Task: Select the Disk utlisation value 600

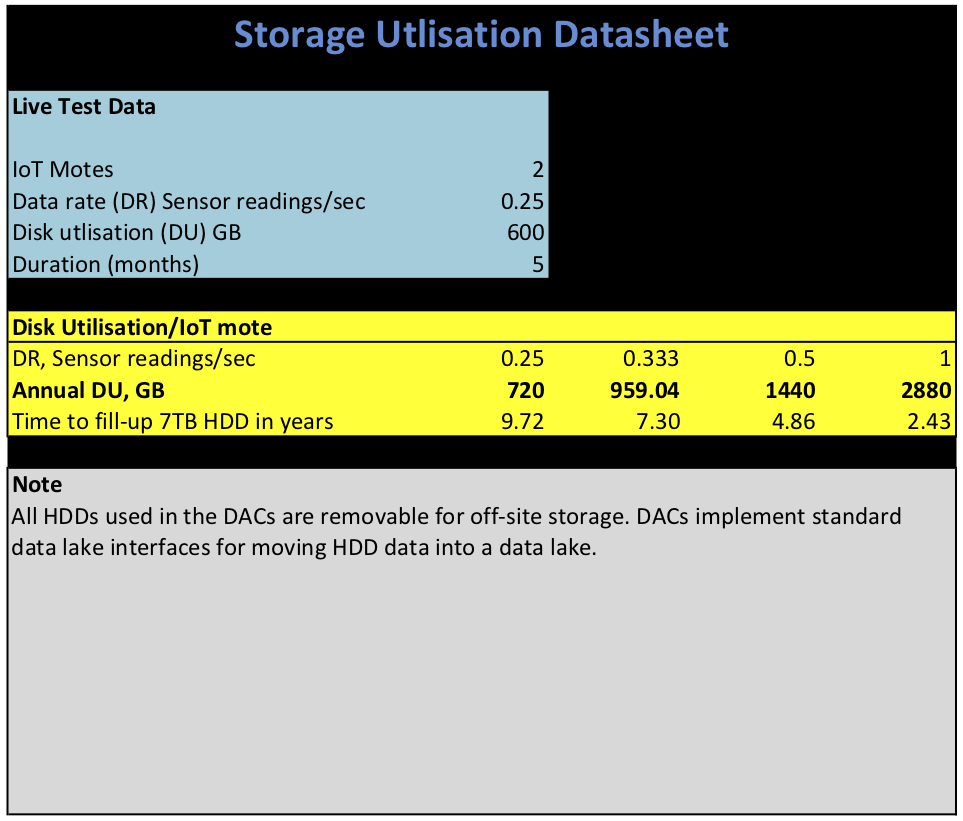Action: point(525,233)
